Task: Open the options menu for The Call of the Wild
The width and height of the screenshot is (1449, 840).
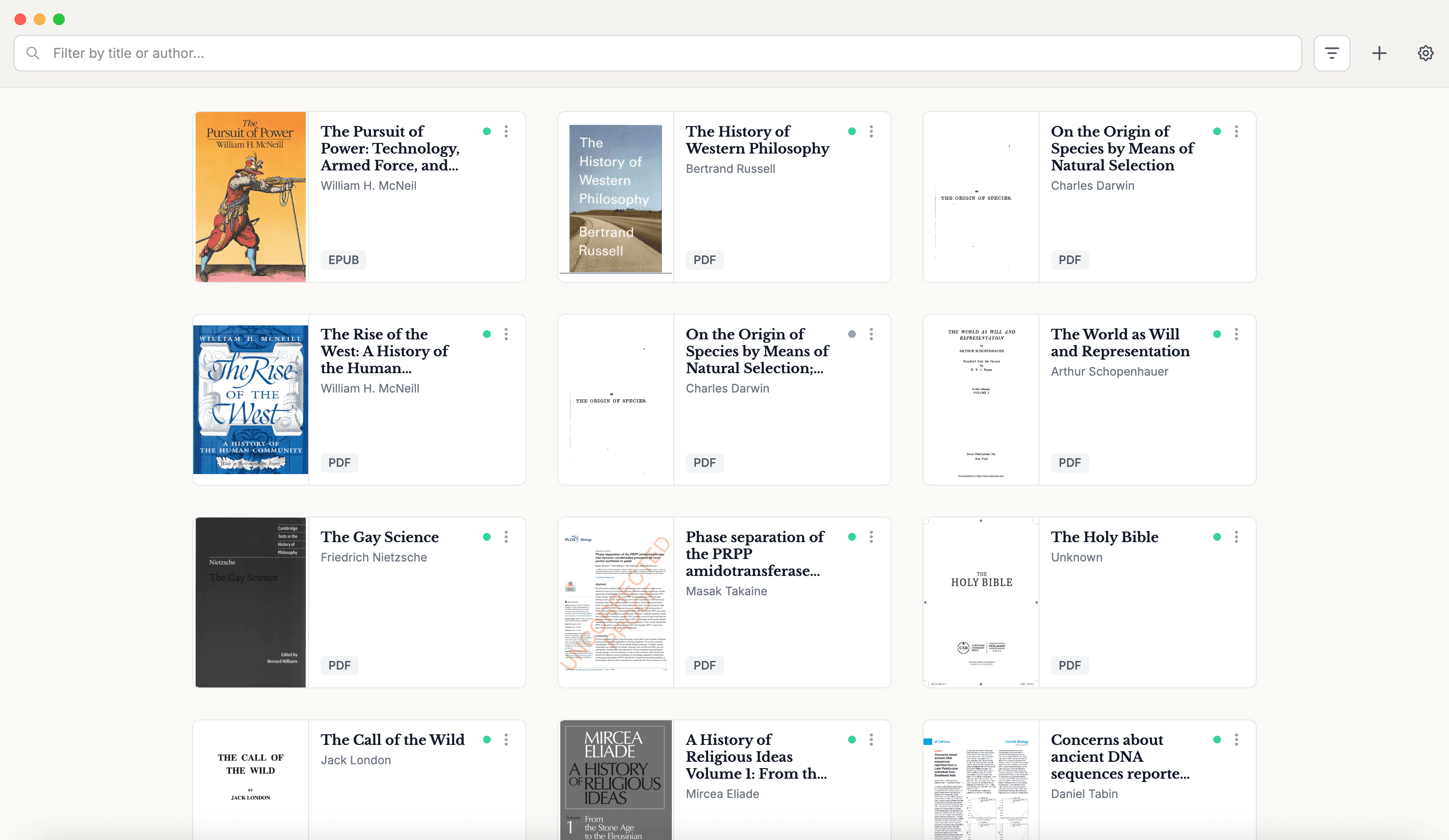Action: (x=507, y=740)
